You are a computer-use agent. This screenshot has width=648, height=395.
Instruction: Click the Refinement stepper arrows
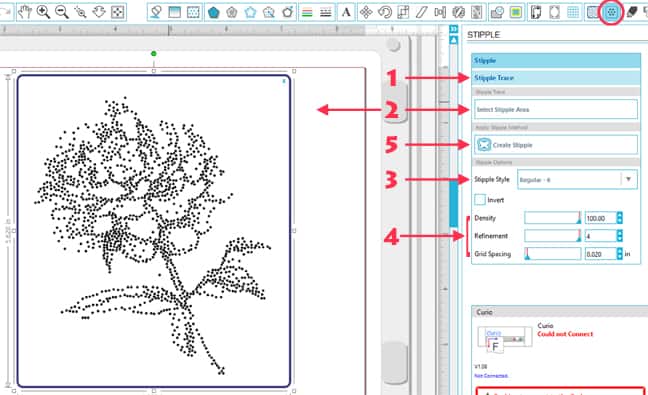[619, 236]
